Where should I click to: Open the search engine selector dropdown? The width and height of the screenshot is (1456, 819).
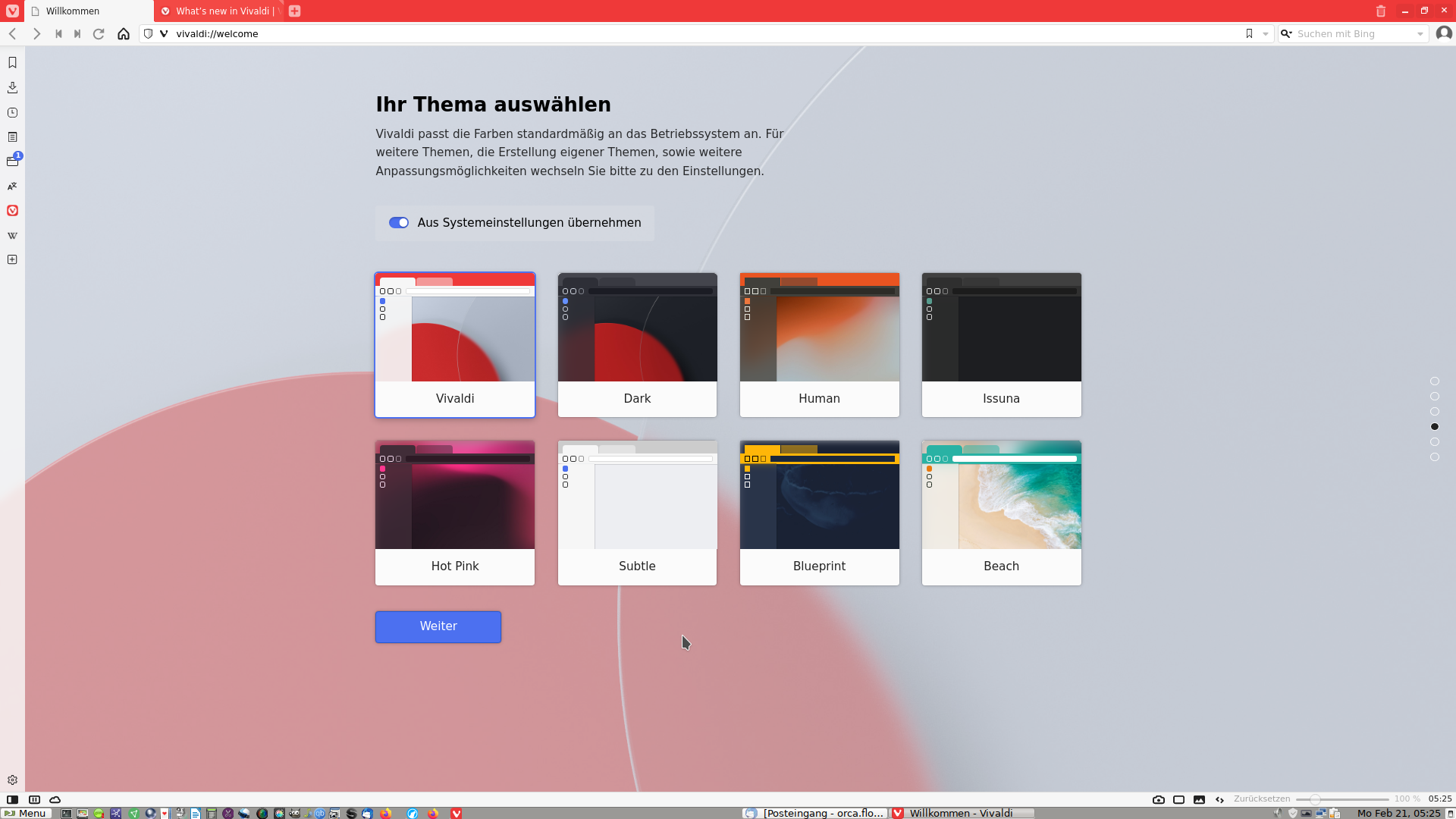click(x=1286, y=34)
